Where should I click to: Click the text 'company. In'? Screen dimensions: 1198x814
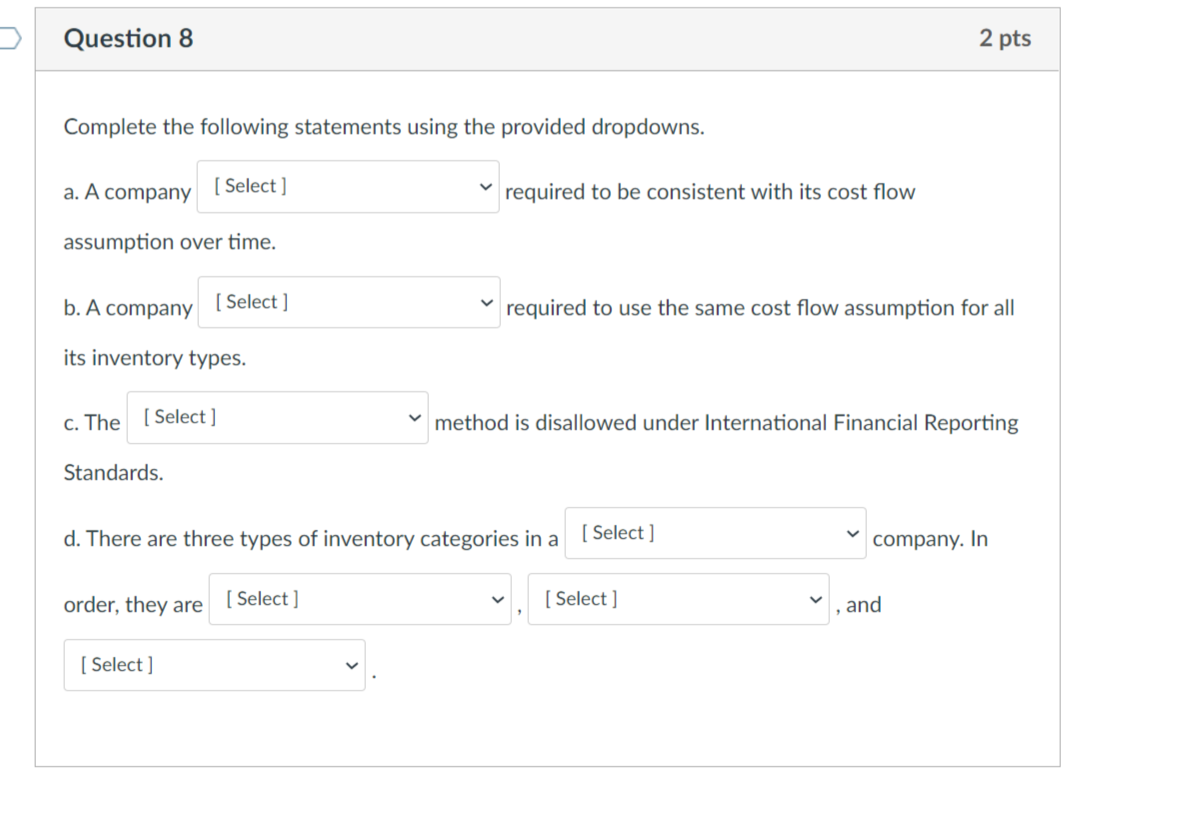(x=930, y=539)
